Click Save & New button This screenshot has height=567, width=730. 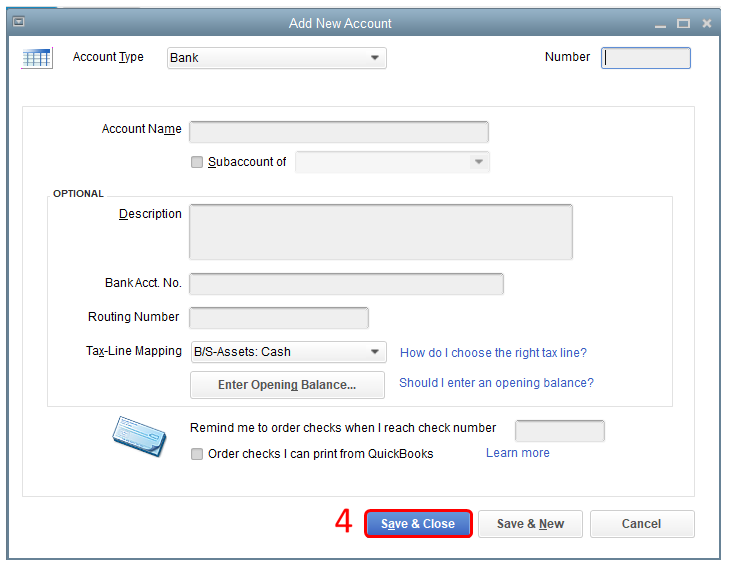(x=530, y=524)
